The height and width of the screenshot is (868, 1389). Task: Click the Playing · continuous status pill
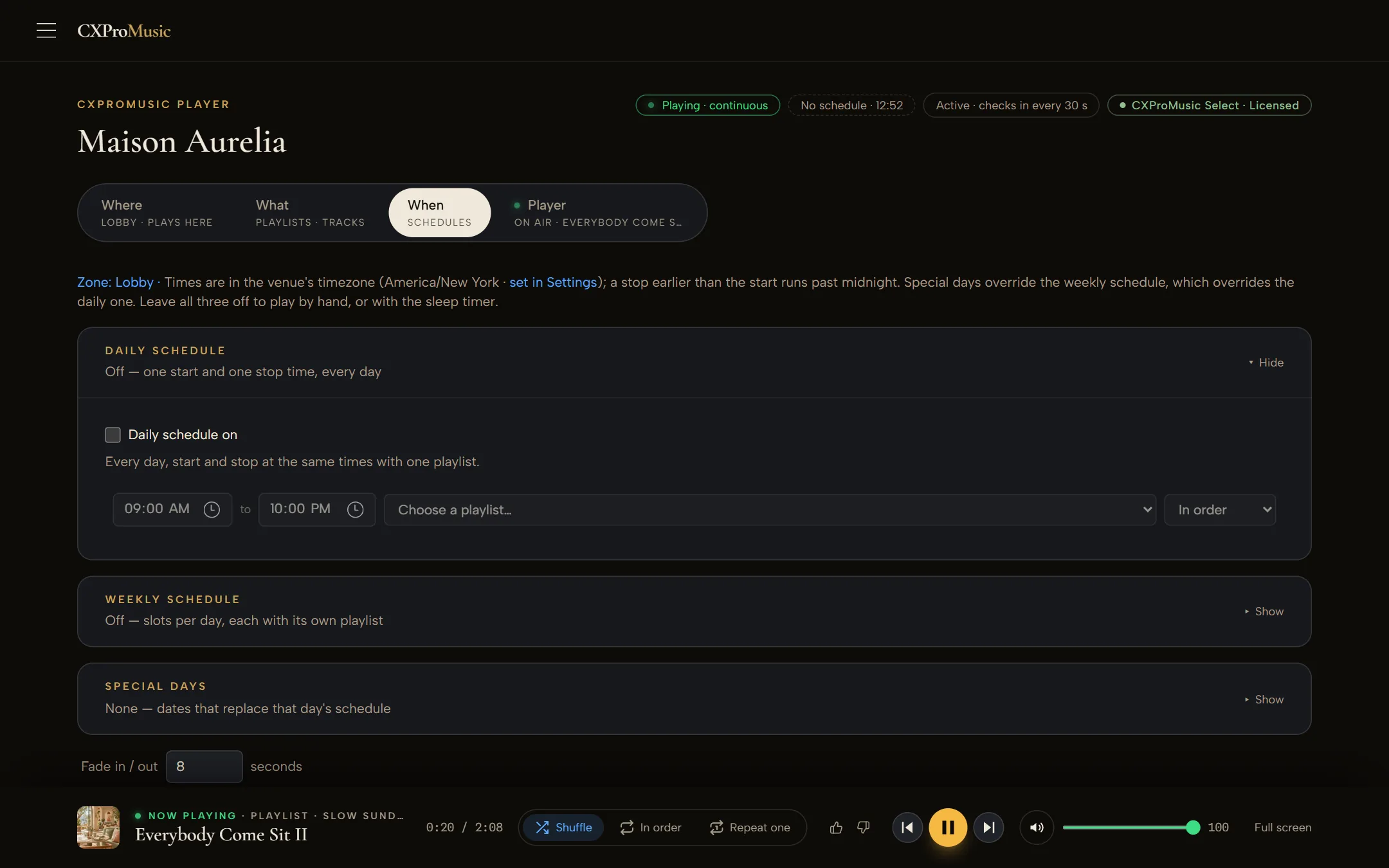707,105
